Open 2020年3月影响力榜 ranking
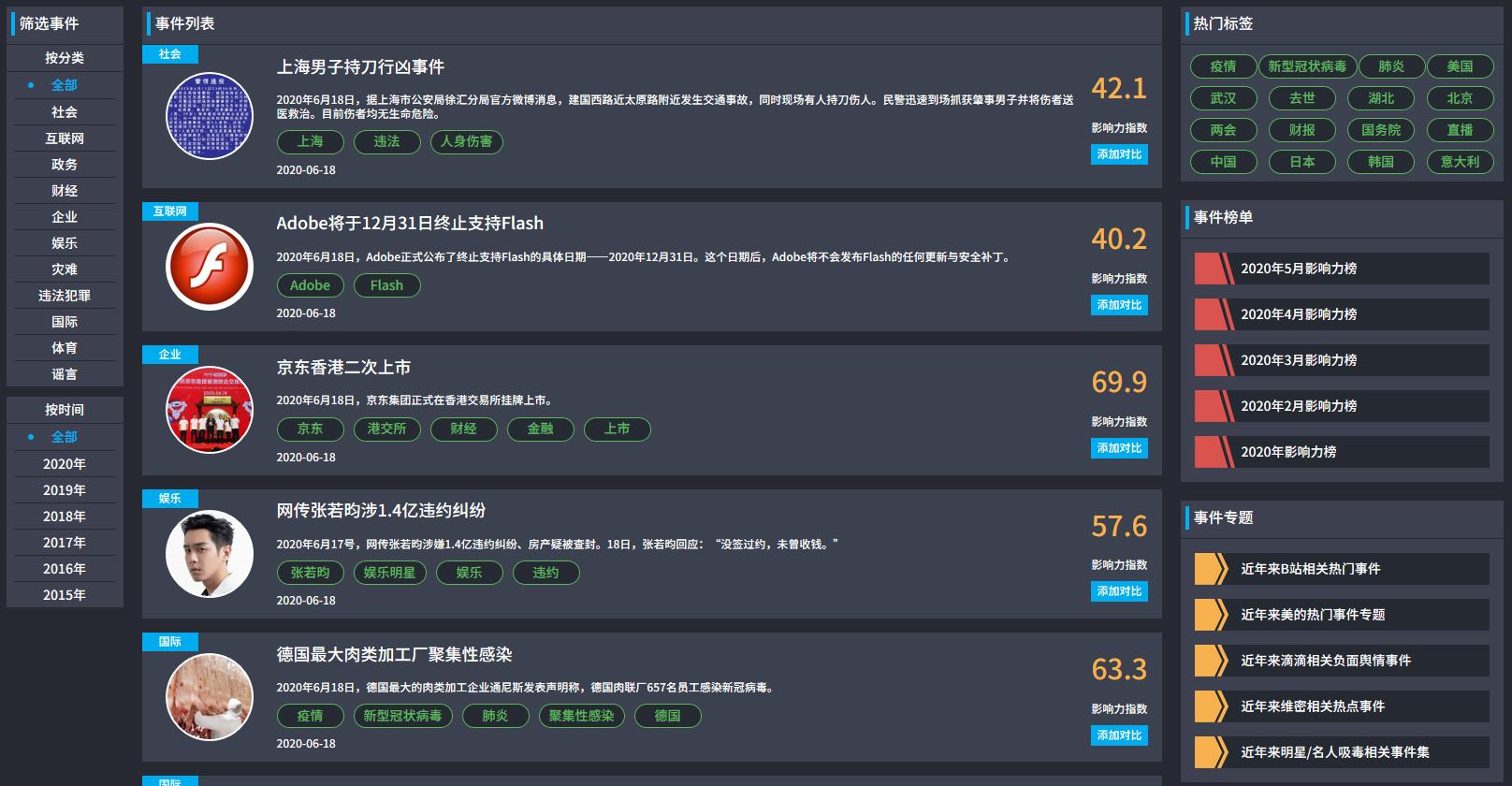Viewport: 1512px width, 786px height. [x=1342, y=360]
